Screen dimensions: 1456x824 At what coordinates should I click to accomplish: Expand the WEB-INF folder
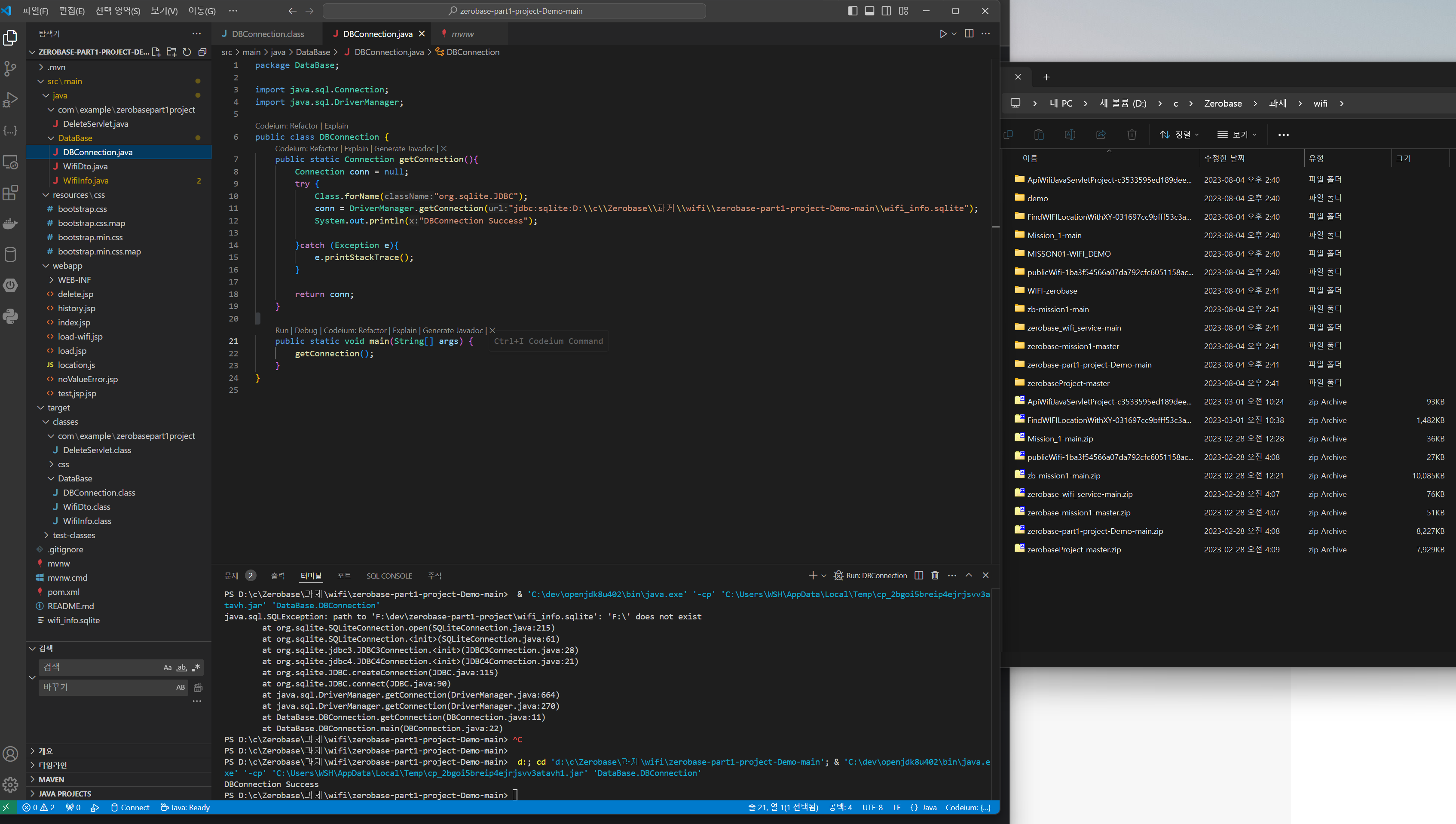74,279
